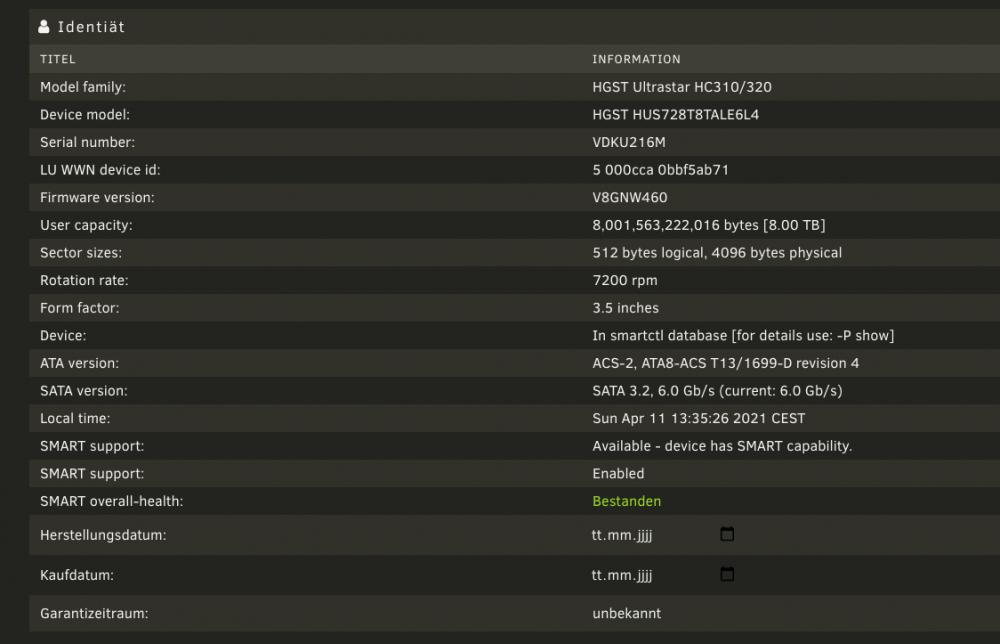Click the Model family row label
This screenshot has height=644, width=1000.
[83, 87]
